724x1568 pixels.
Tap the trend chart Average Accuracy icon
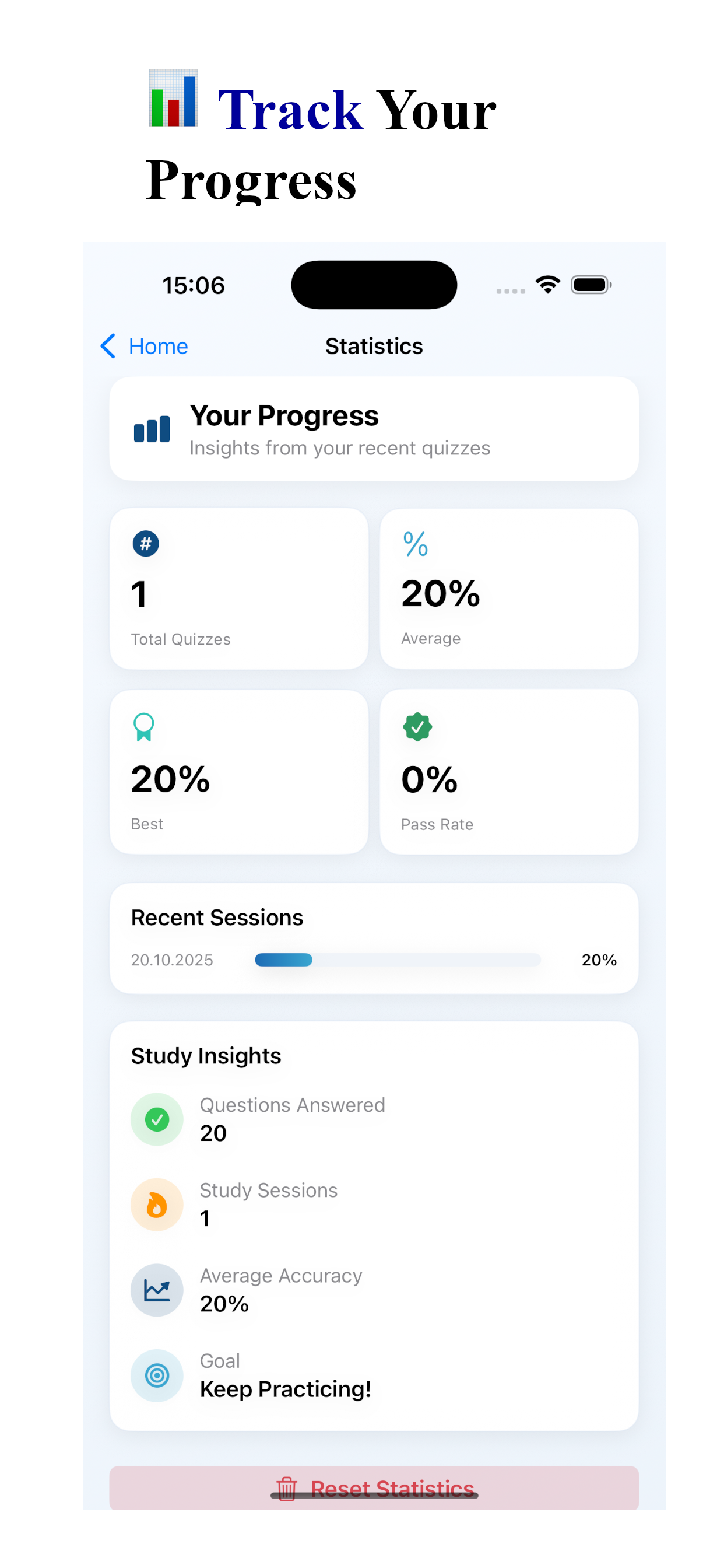point(157,1289)
